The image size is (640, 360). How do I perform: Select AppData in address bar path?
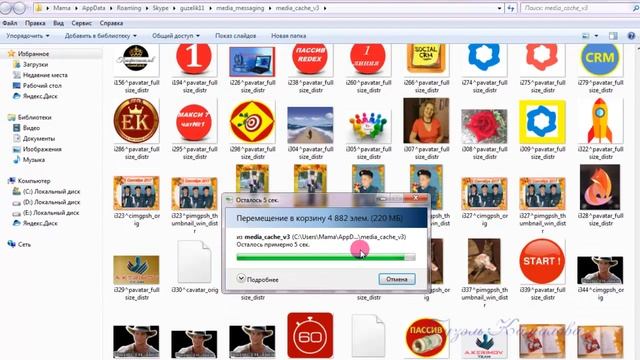[93, 8]
